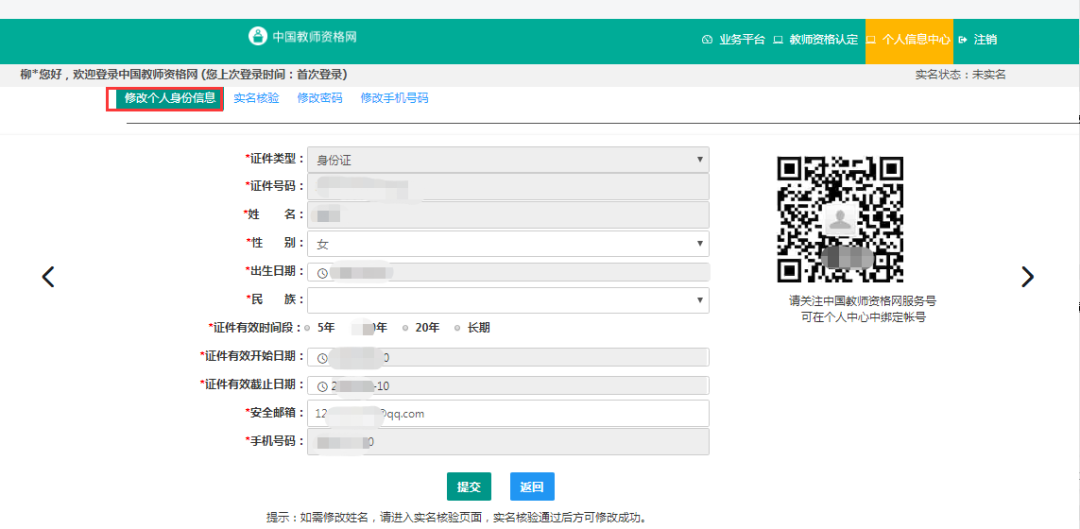Screen dimensions: 1080x529
Task: Select the 20年 validity radio button
Action: pyautogui.click(x=406, y=328)
